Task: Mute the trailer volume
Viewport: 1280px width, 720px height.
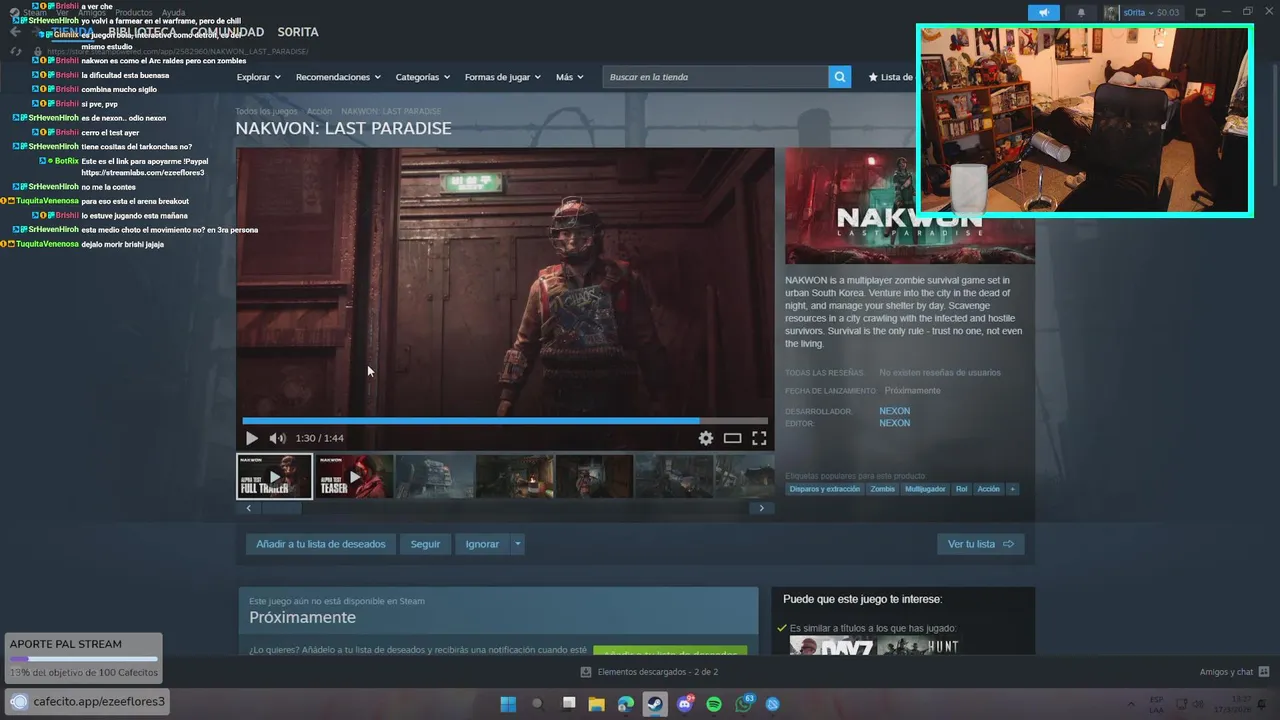Action: (x=277, y=438)
